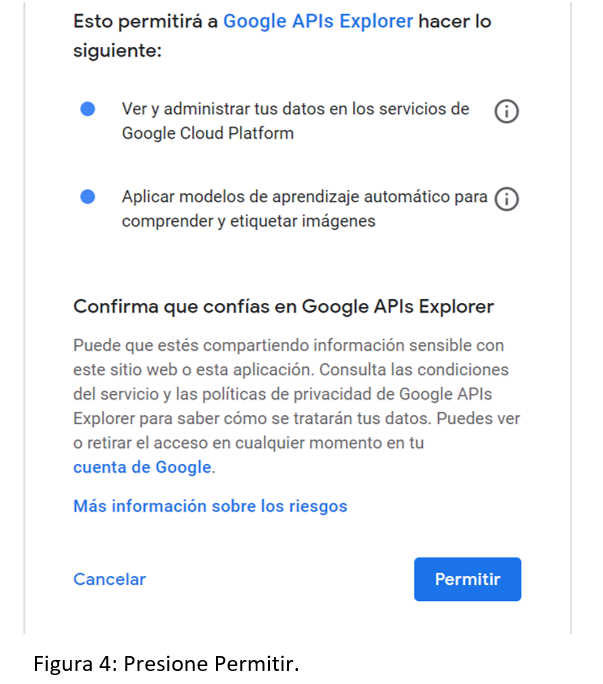Viewport: 603px width, 684px height.
Task: Click the "Confirma que confías" heading
Action: [284, 306]
